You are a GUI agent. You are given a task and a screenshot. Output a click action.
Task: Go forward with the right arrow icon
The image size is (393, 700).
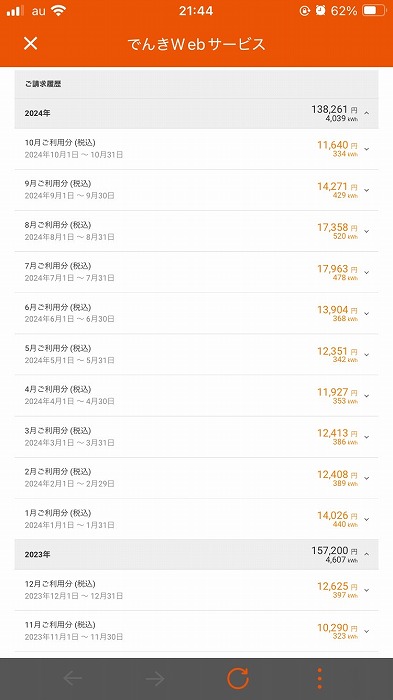[x=155, y=679]
